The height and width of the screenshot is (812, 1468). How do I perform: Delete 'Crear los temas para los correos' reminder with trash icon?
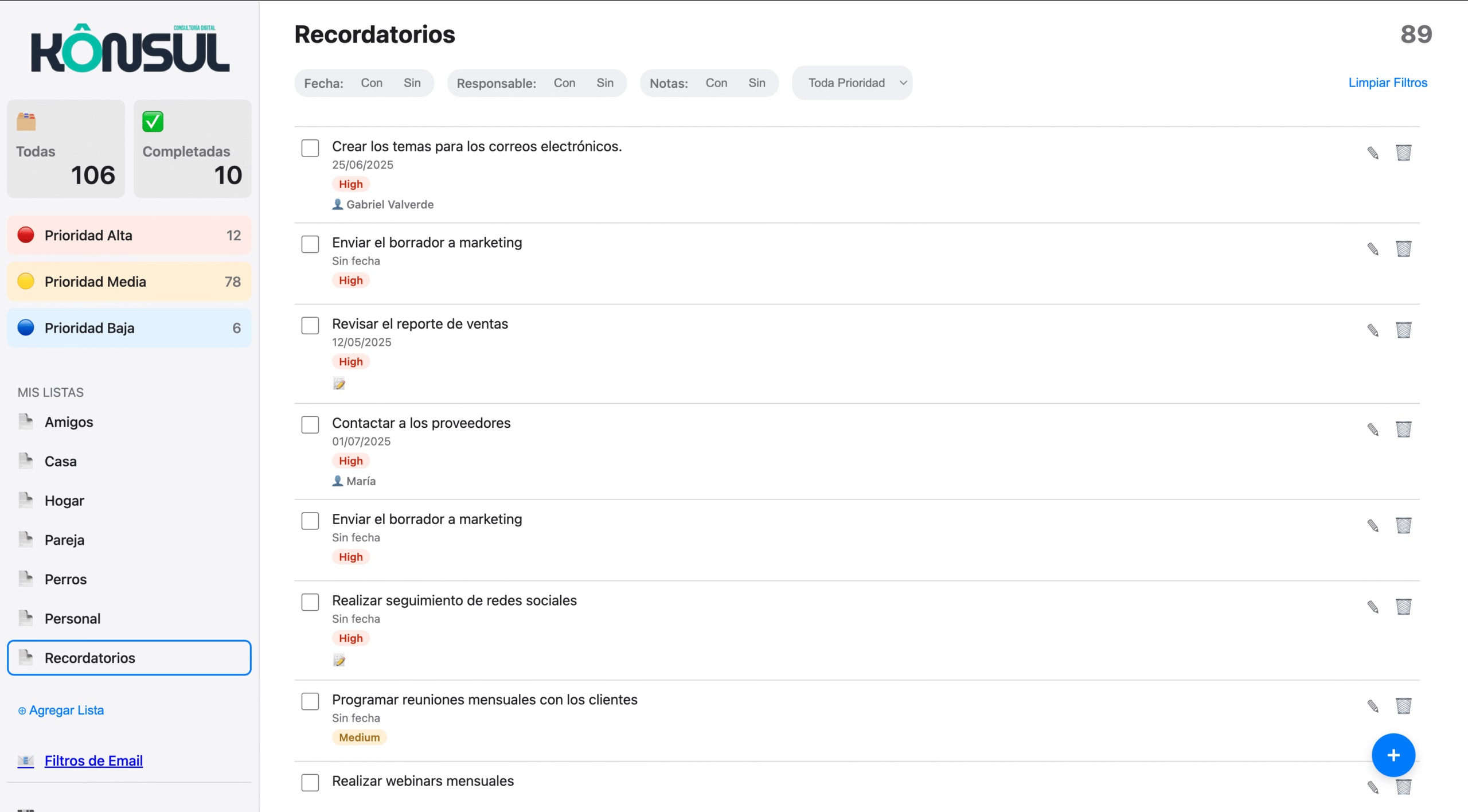(1403, 153)
